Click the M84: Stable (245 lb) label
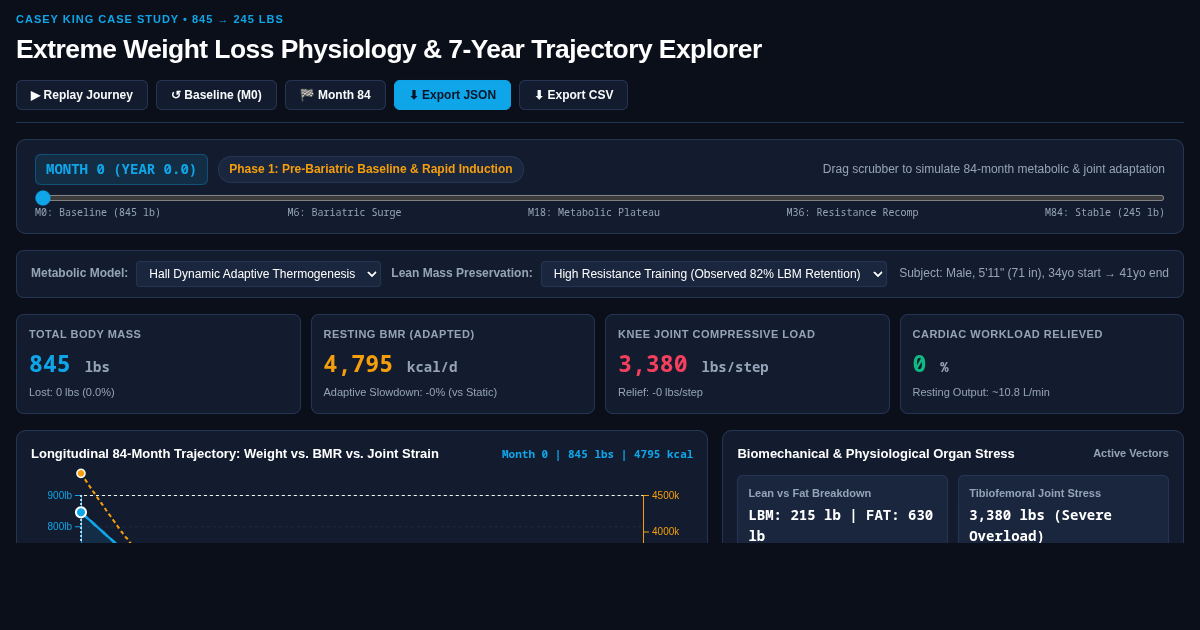Viewport: 1200px width, 630px height. (x=1105, y=213)
